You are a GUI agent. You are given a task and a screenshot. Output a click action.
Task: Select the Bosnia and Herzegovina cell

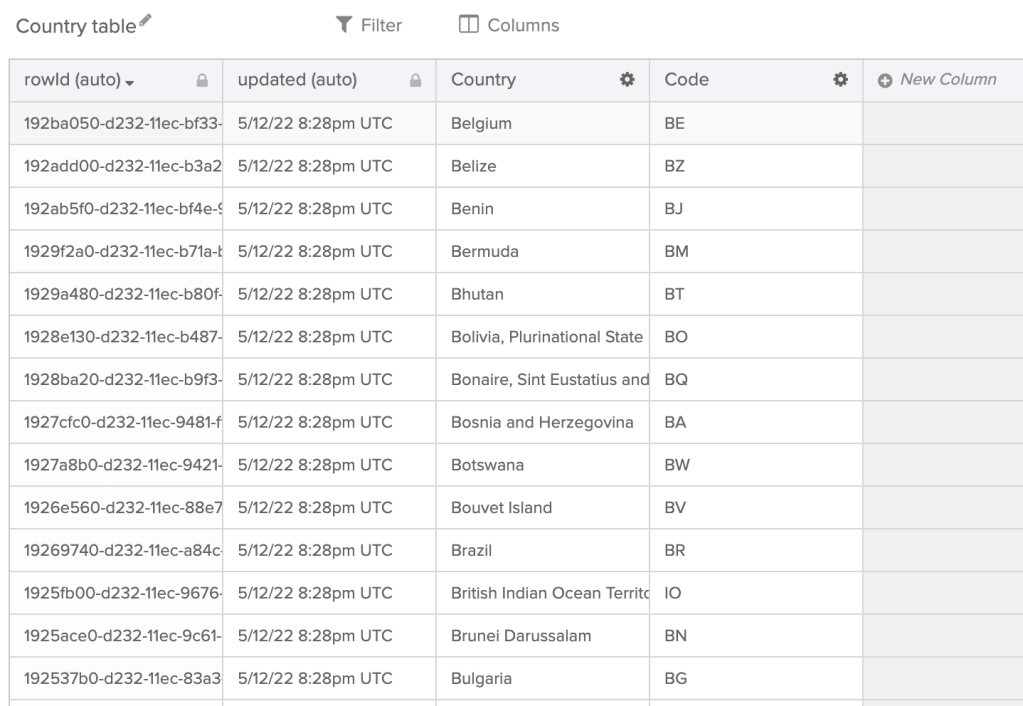point(542,422)
